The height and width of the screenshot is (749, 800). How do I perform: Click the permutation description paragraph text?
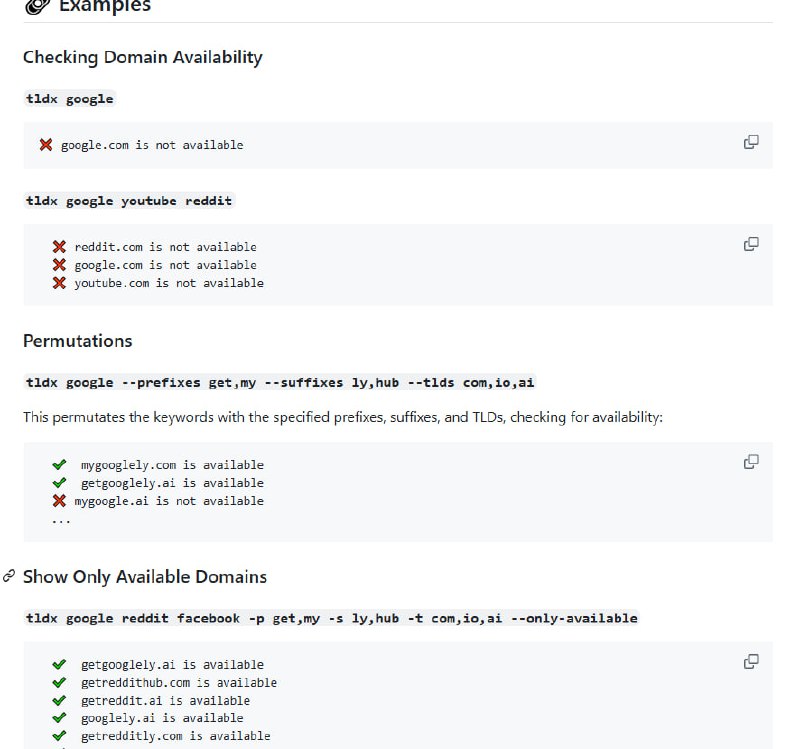coord(342,417)
